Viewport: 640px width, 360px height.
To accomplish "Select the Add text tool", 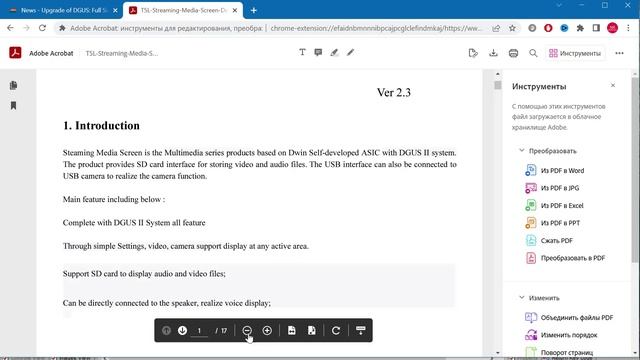I will (x=302, y=52).
